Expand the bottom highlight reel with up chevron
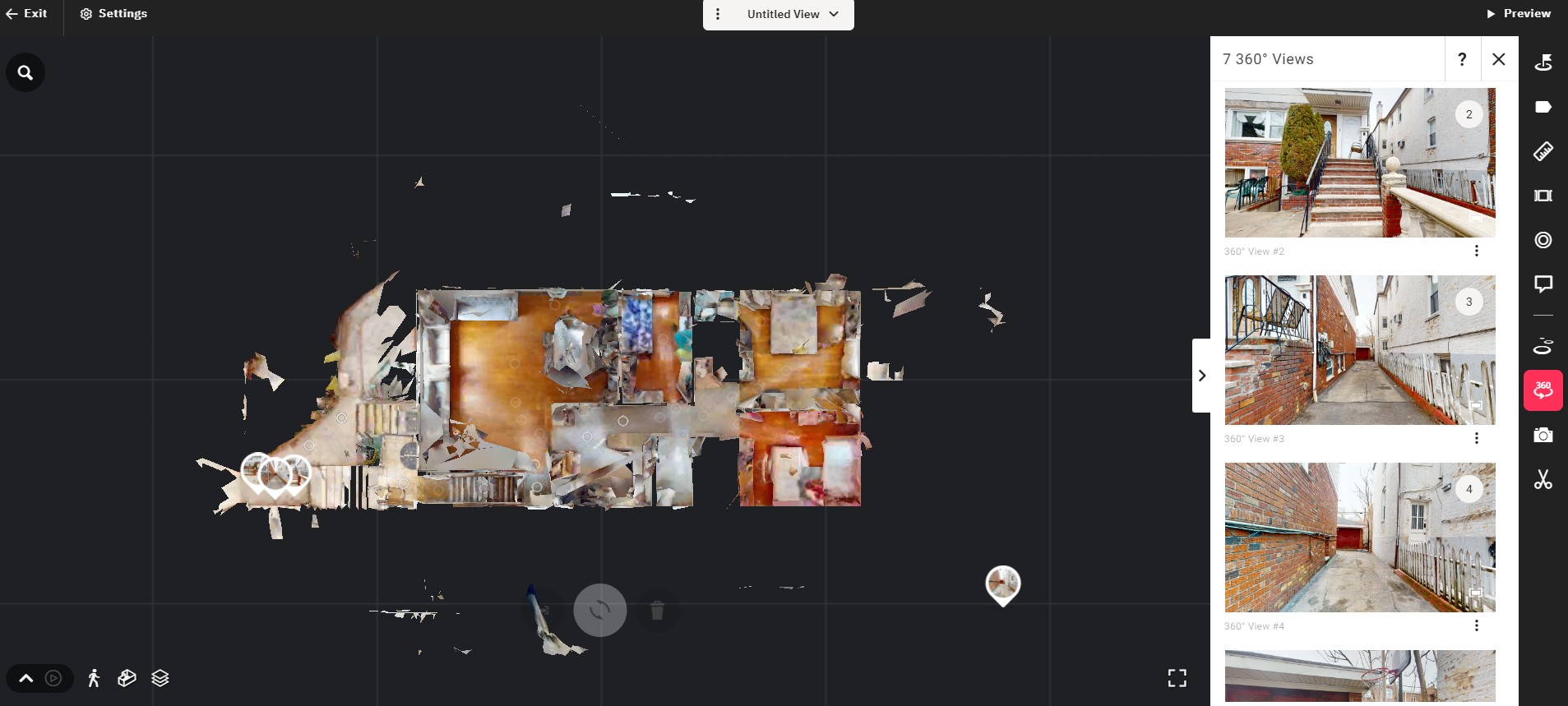 tap(26, 678)
